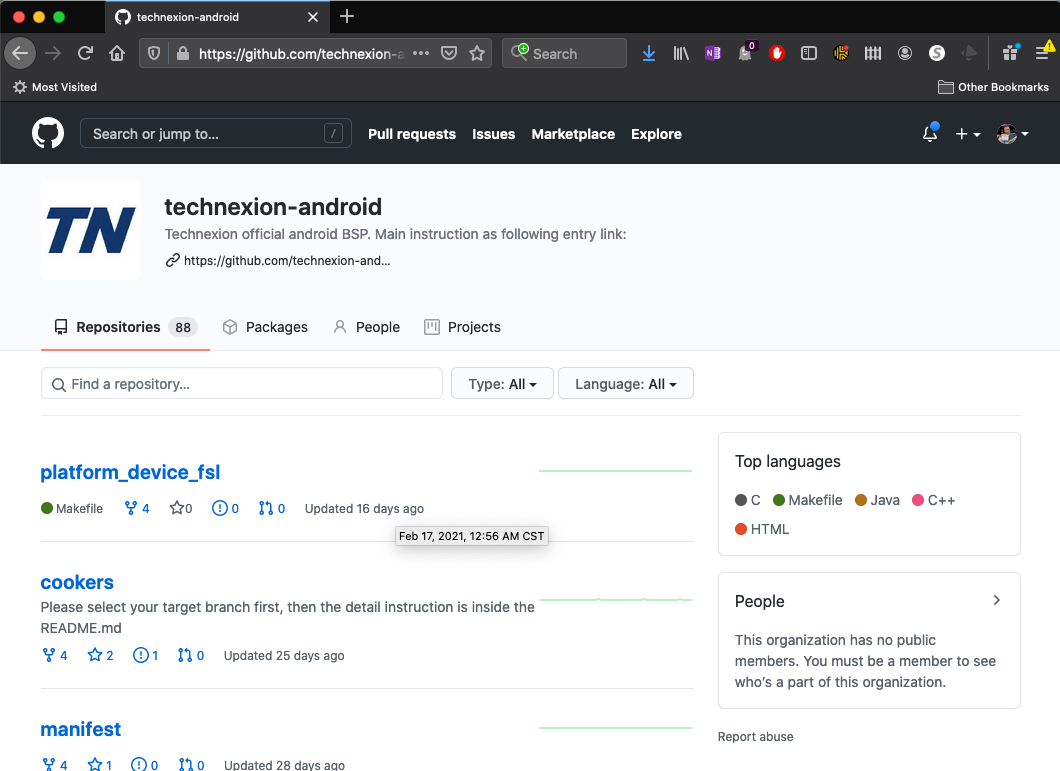Filter by Makefile in Top languages
This screenshot has height=771, width=1060.
[808, 500]
